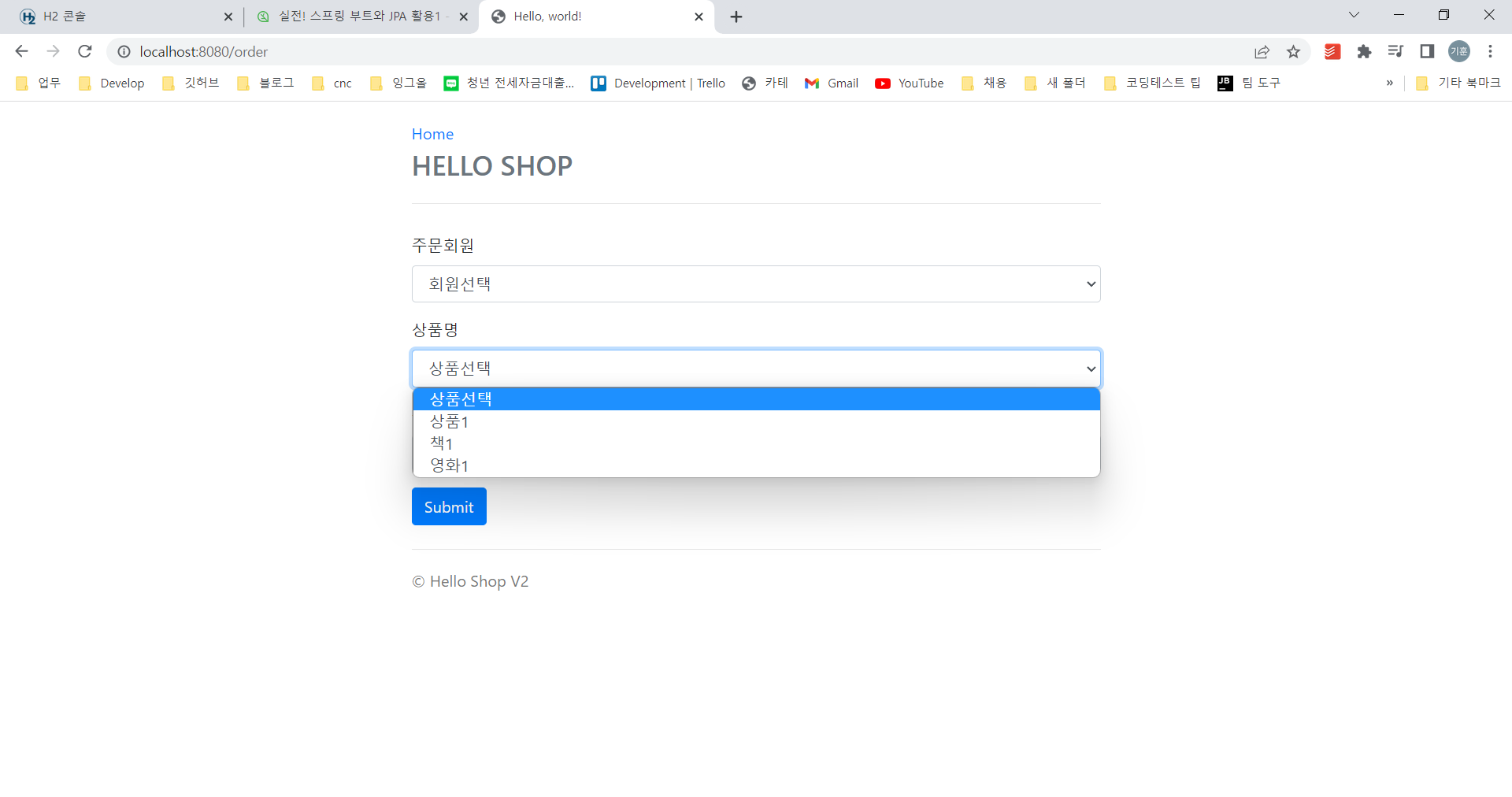Open 청년 전세자금대출 bookmark

510,83
